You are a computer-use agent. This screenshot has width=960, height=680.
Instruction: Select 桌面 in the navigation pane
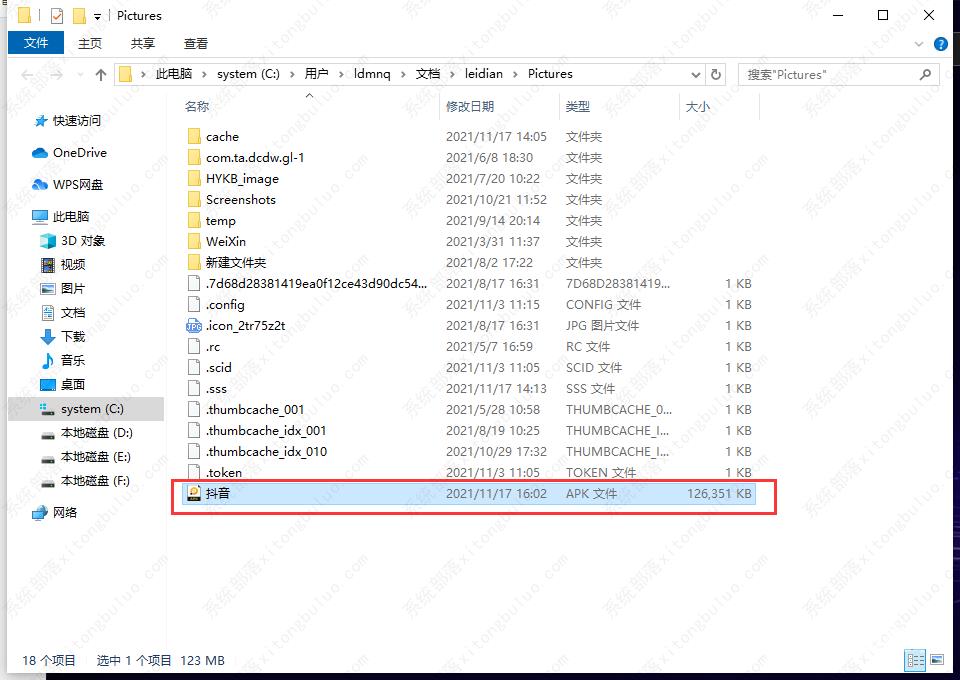pyautogui.click(x=73, y=384)
